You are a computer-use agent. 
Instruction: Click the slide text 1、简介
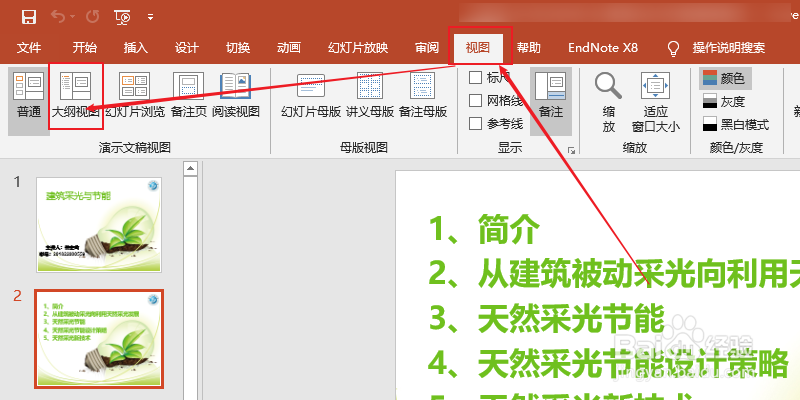pos(484,229)
